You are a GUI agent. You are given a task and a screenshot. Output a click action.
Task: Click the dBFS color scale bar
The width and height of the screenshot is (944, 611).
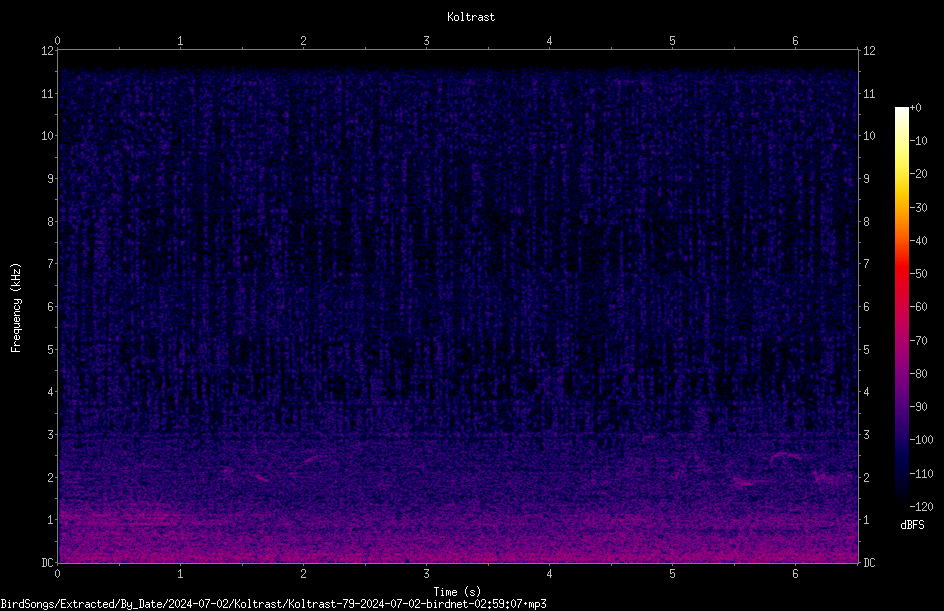[901, 307]
